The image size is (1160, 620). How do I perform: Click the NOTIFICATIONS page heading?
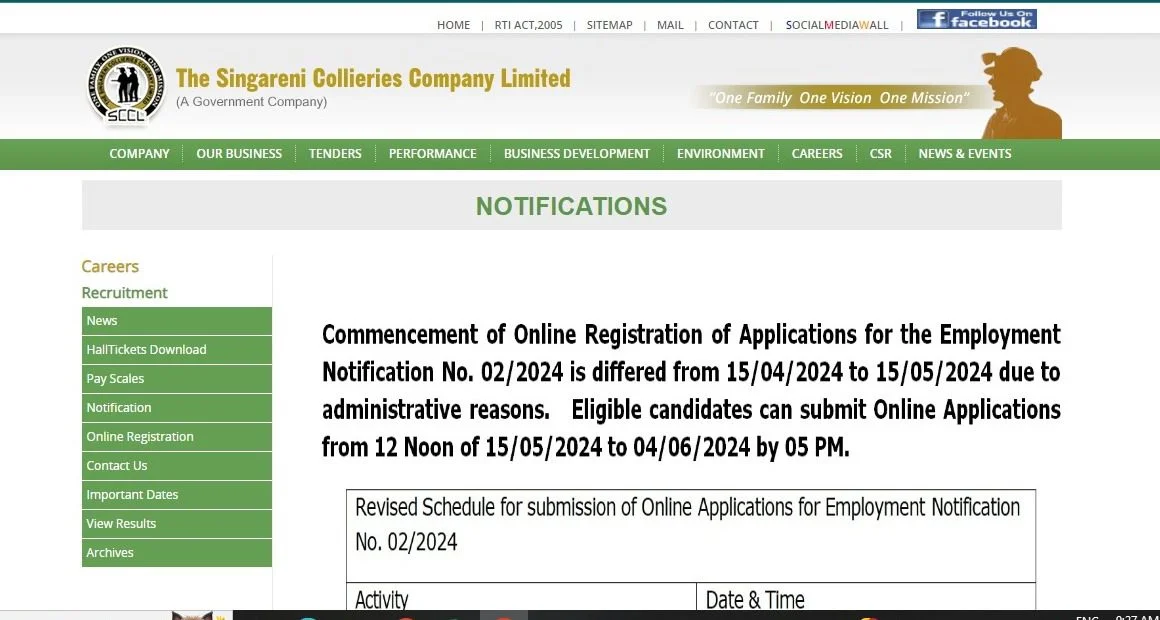coord(571,206)
